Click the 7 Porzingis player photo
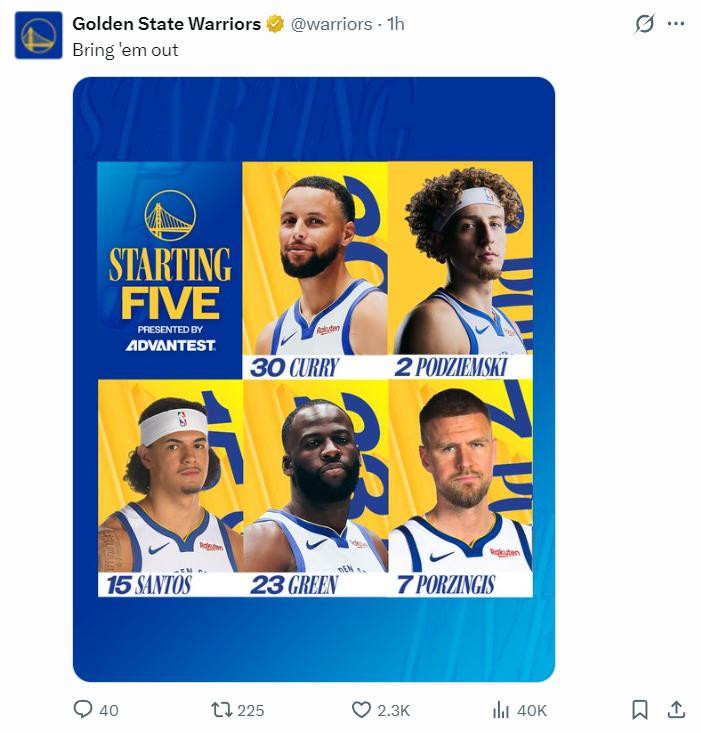Image resolution: width=701 pixels, height=733 pixels. (460, 485)
